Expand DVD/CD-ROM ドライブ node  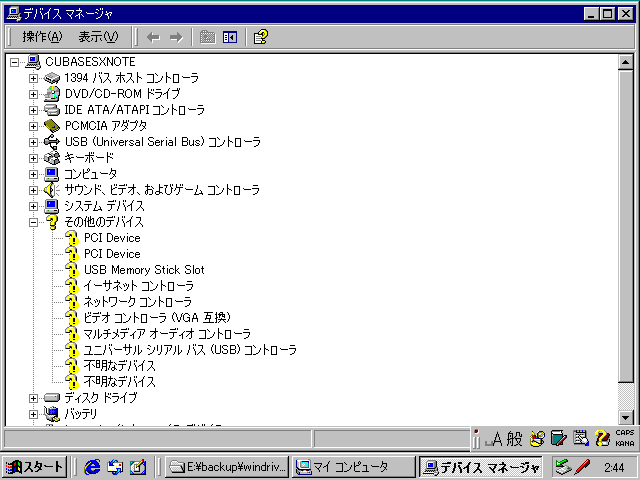33,94
